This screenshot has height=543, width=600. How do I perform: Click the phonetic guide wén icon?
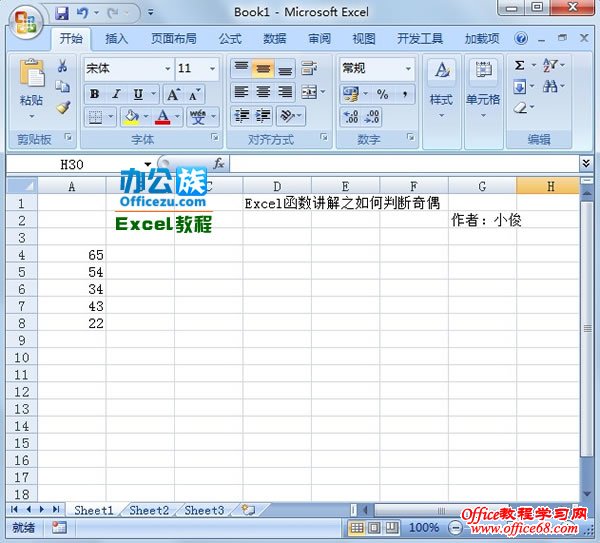[198, 117]
